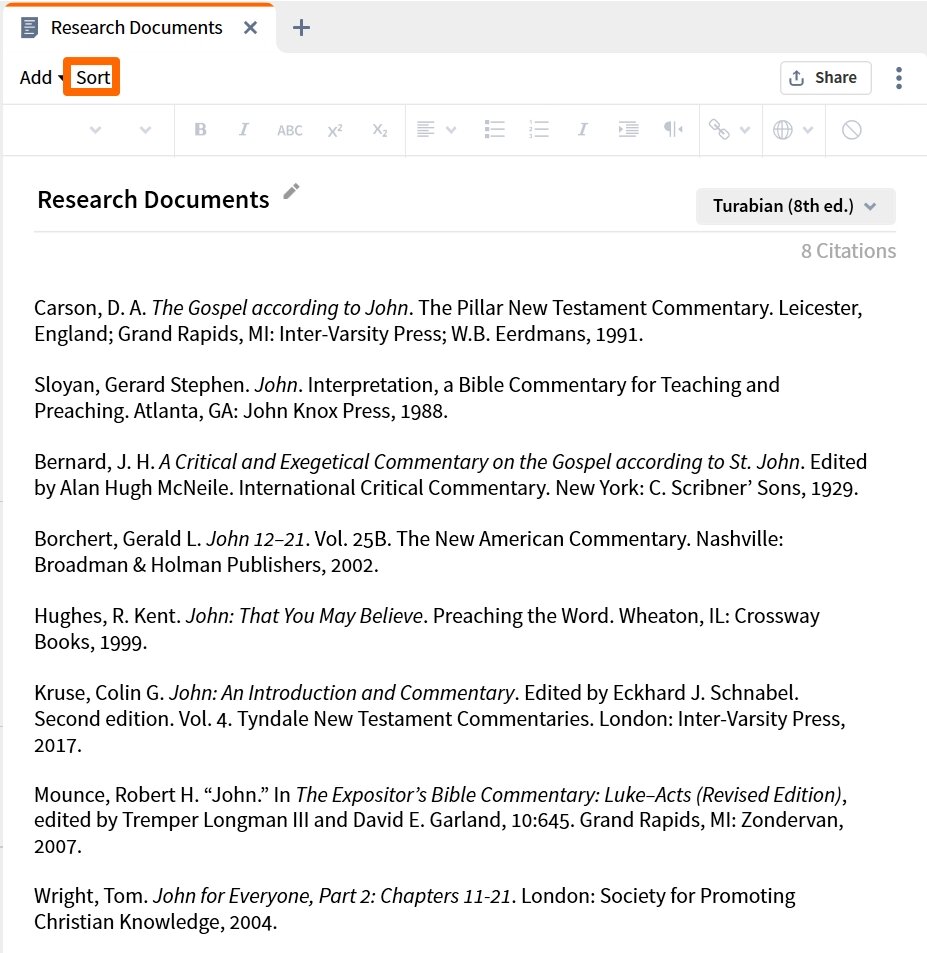Open a new tab with the plus button
Viewport: 927px width, 953px height.
[301, 28]
